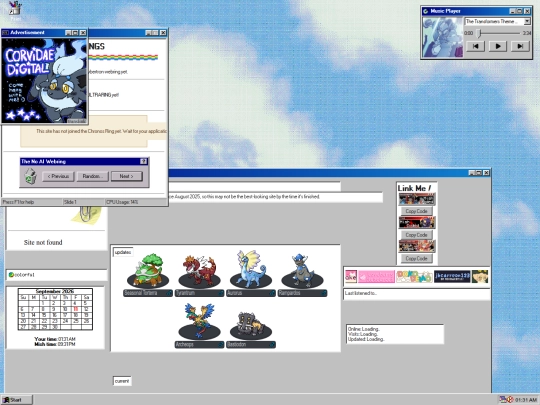Click the Music Player title bar icon
The width and height of the screenshot is (540, 405).
(x=426, y=11)
